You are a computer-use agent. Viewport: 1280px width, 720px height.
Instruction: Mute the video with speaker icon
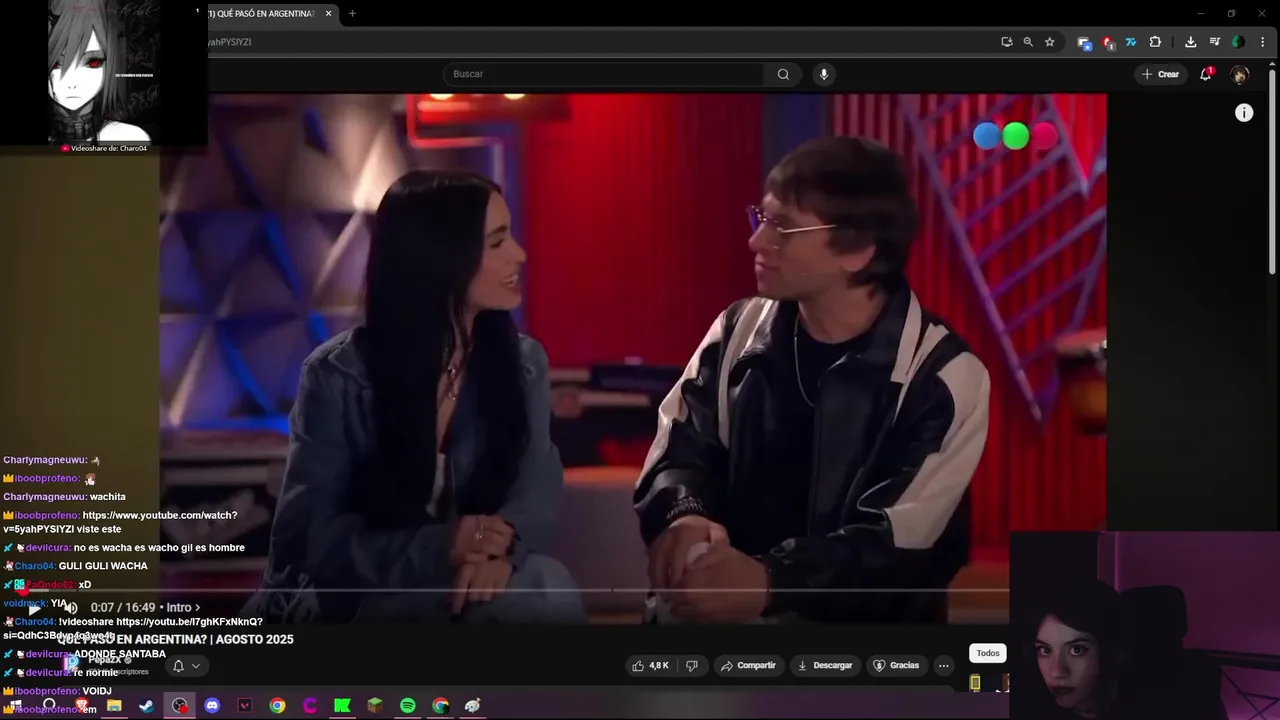click(x=70, y=607)
